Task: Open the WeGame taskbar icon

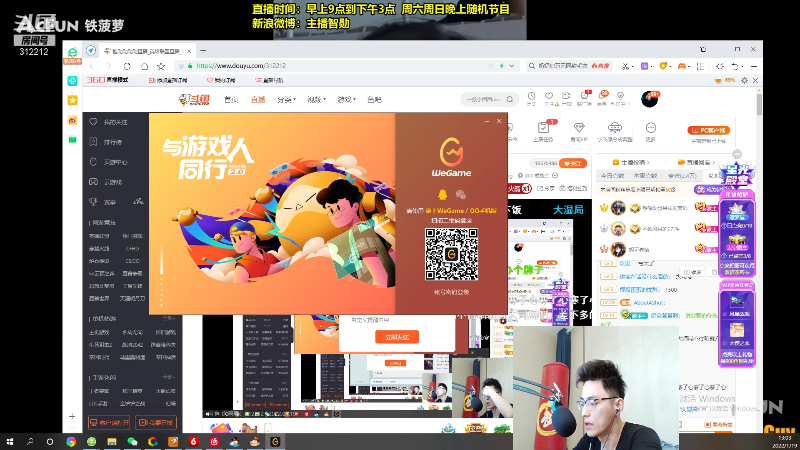Action: 275,442
